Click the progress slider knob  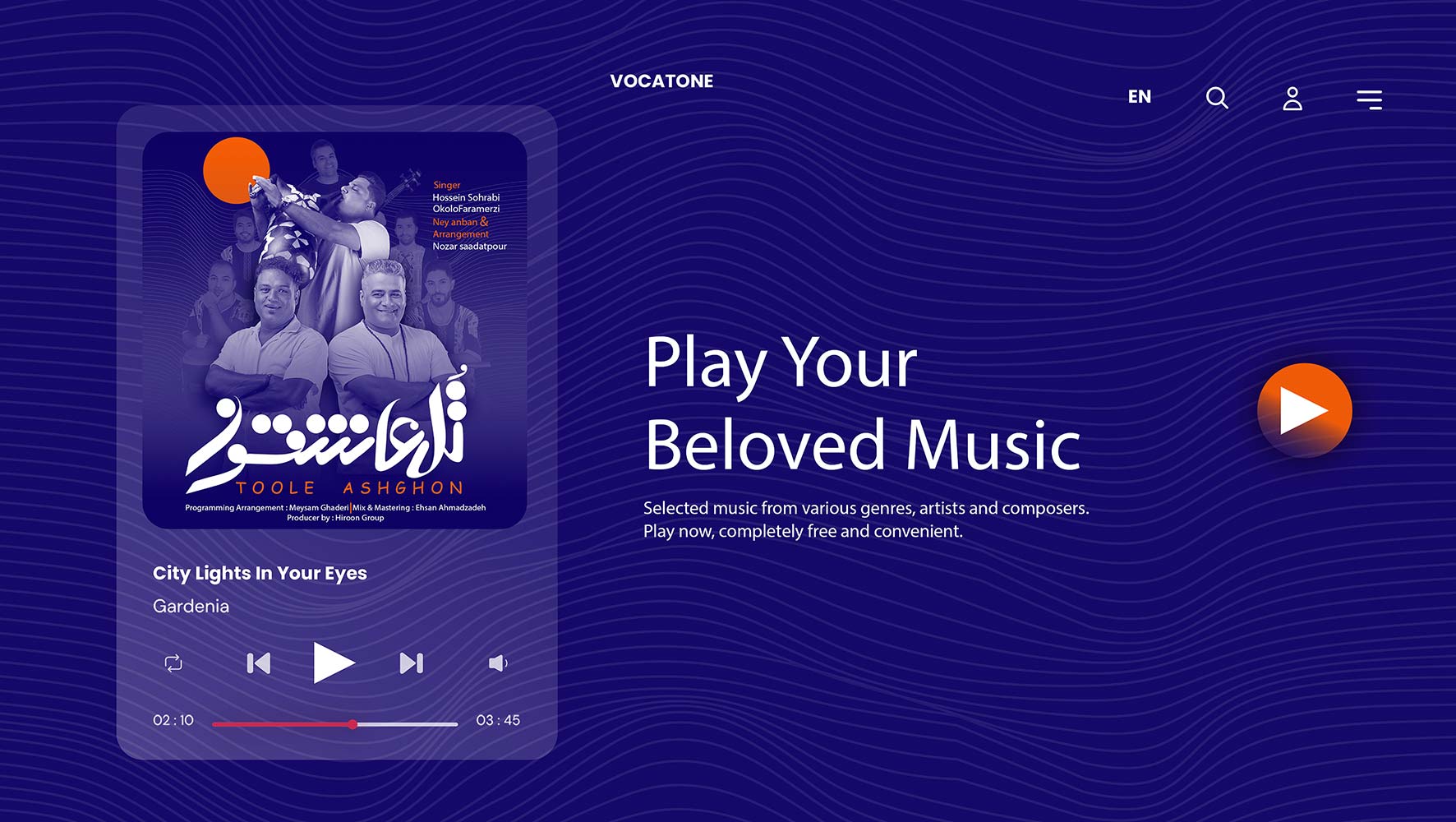(352, 724)
